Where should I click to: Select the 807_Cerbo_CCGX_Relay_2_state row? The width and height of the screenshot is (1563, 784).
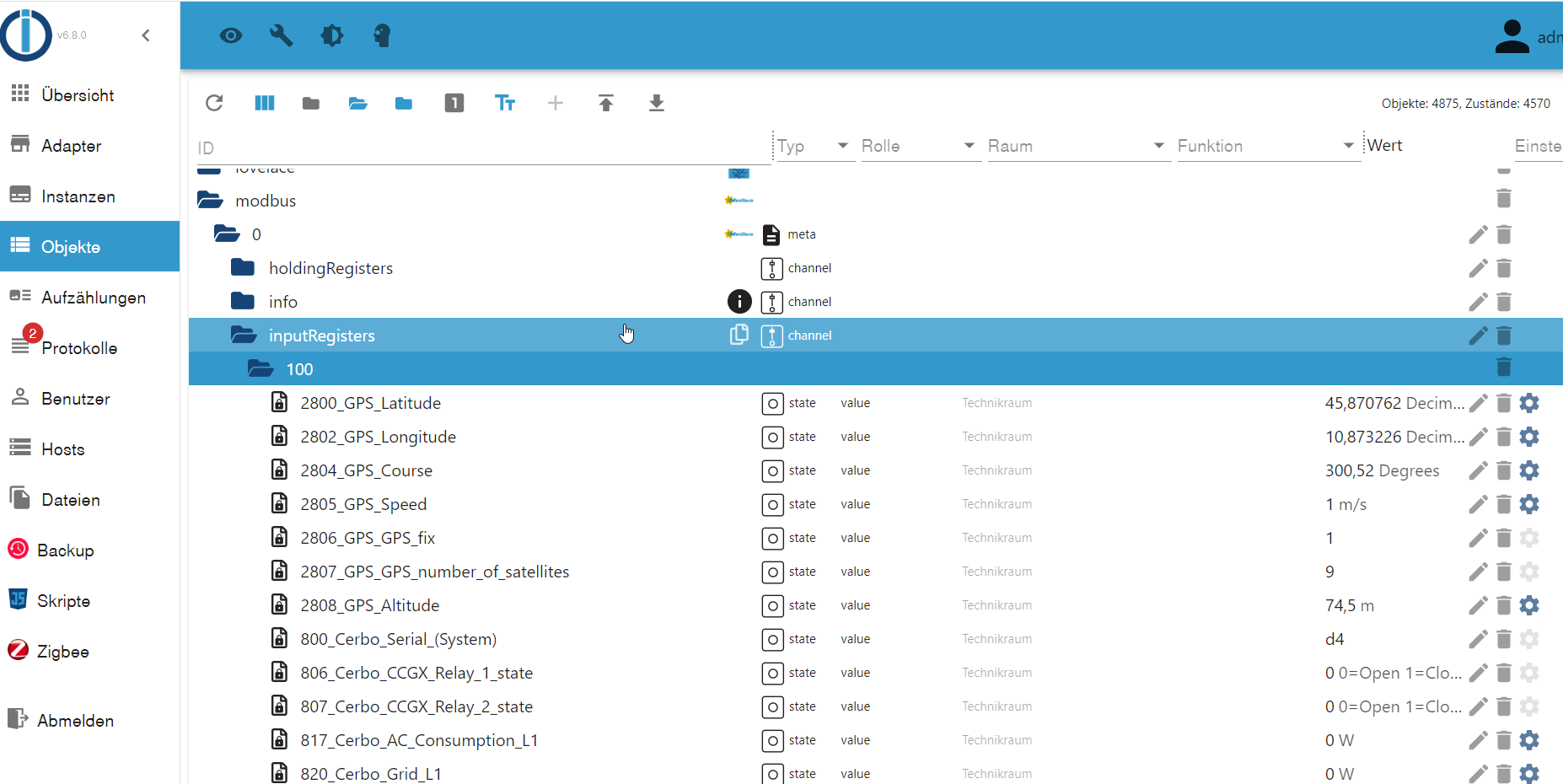pyautogui.click(x=876, y=706)
